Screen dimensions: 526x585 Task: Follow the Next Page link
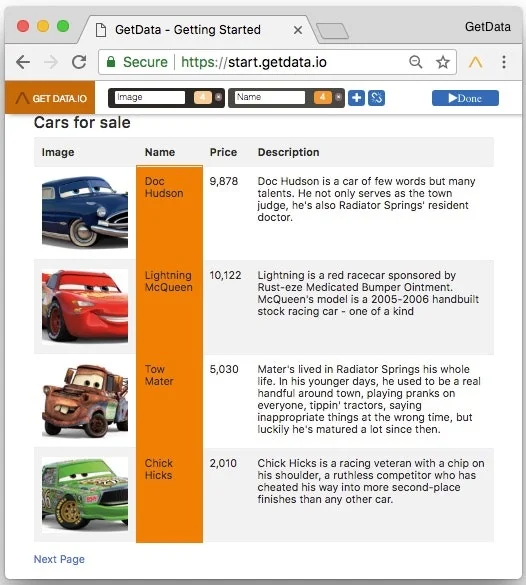click(x=59, y=559)
